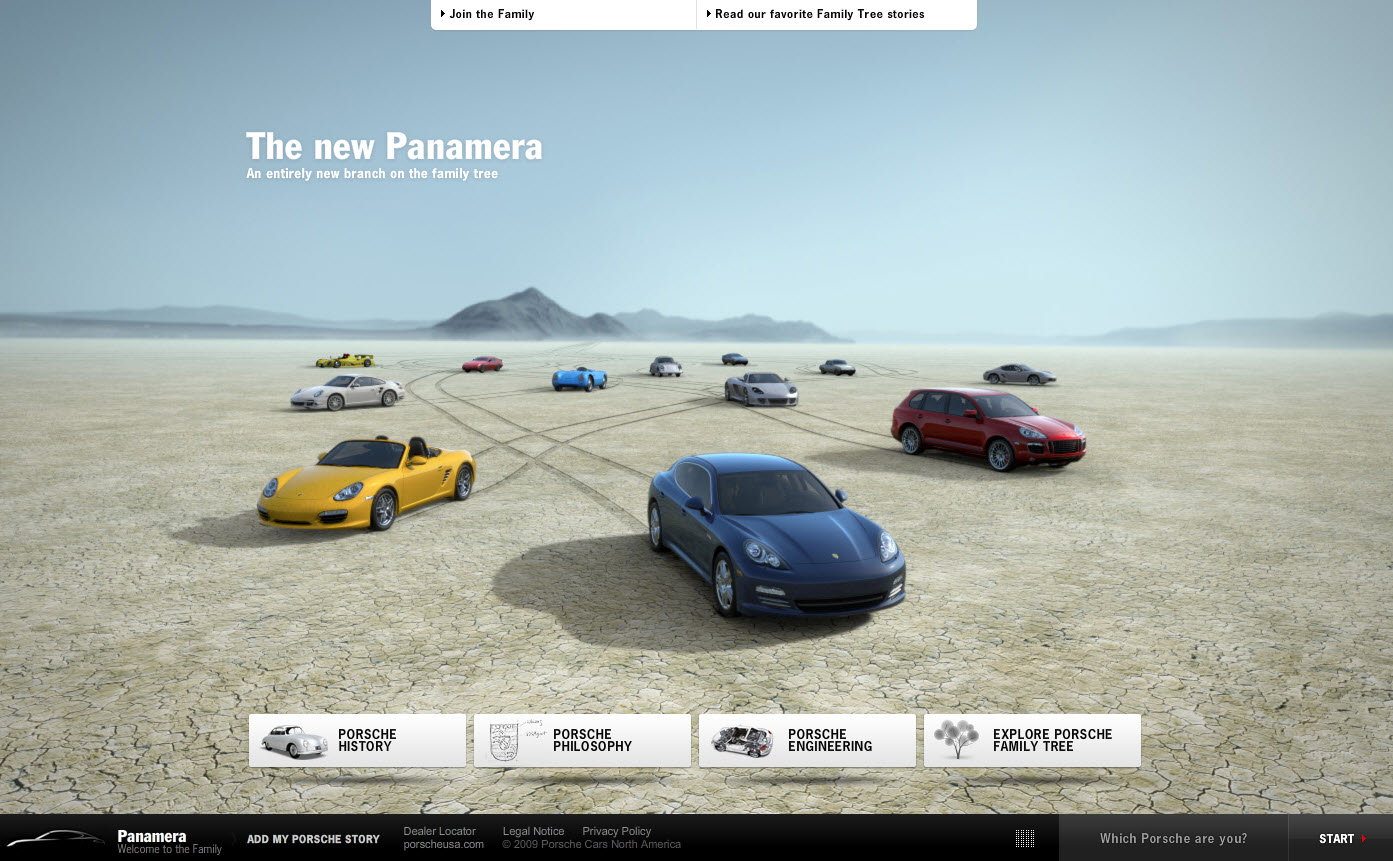
Task: Open the Porsche Engineering button
Action: [x=807, y=740]
